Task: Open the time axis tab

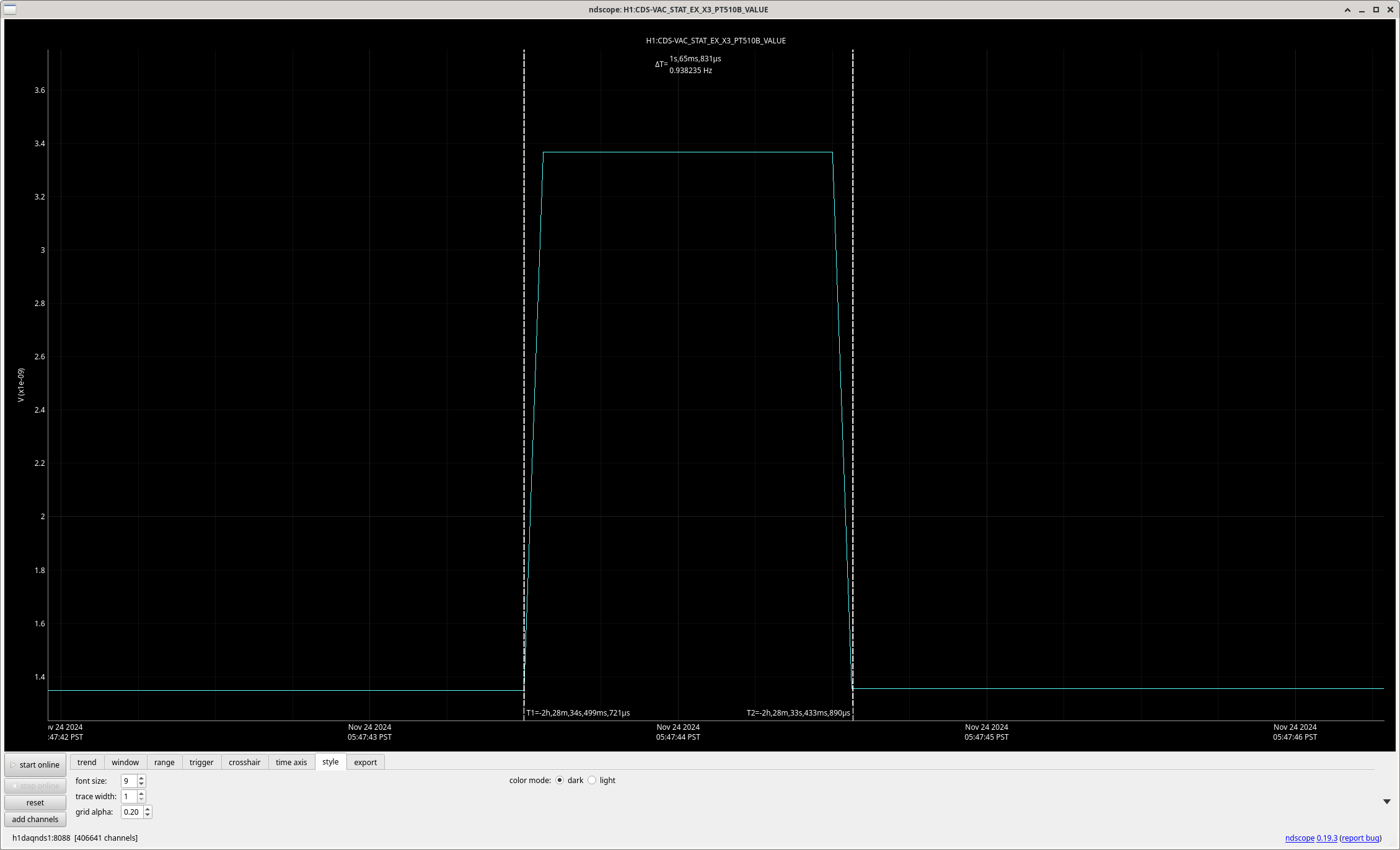Action: [291, 762]
